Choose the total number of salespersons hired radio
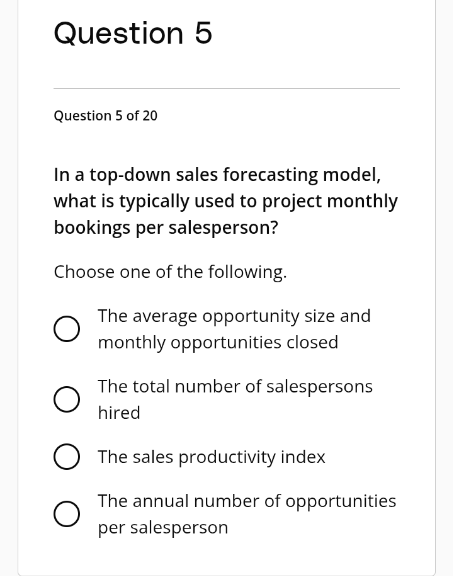 [x=66, y=399]
